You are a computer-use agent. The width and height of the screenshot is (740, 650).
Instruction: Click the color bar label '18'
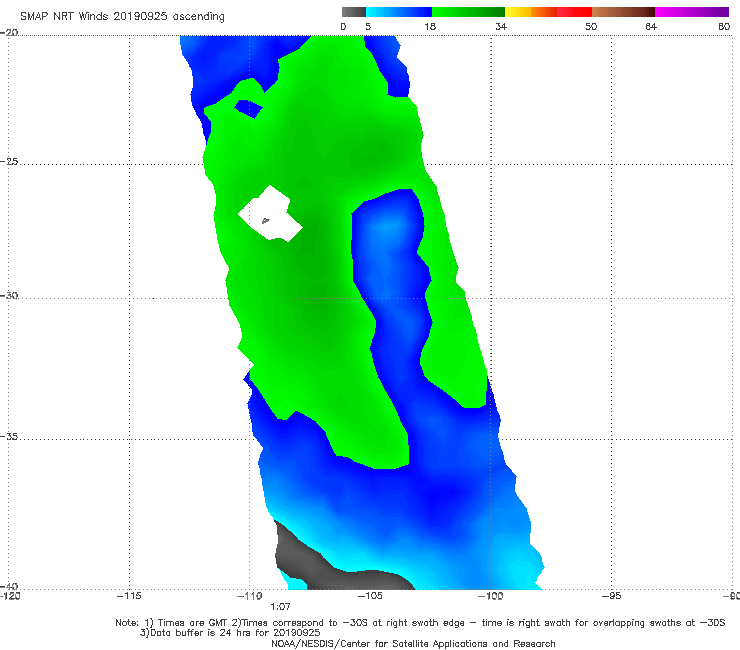[430, 26]
